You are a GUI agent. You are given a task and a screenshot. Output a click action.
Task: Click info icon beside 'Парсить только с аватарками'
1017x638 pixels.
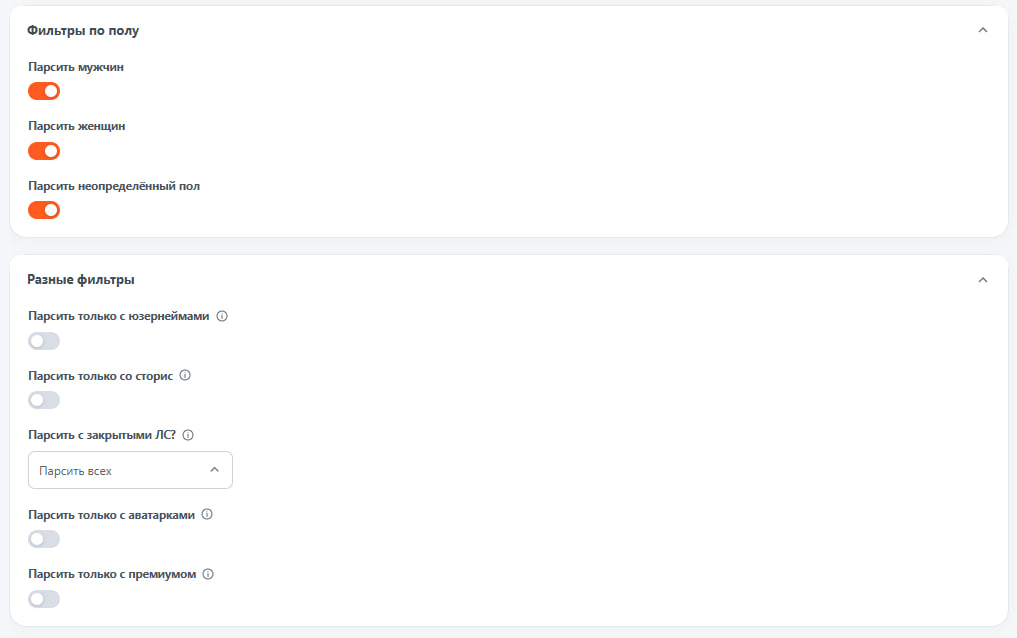click(x=207, y=514)
